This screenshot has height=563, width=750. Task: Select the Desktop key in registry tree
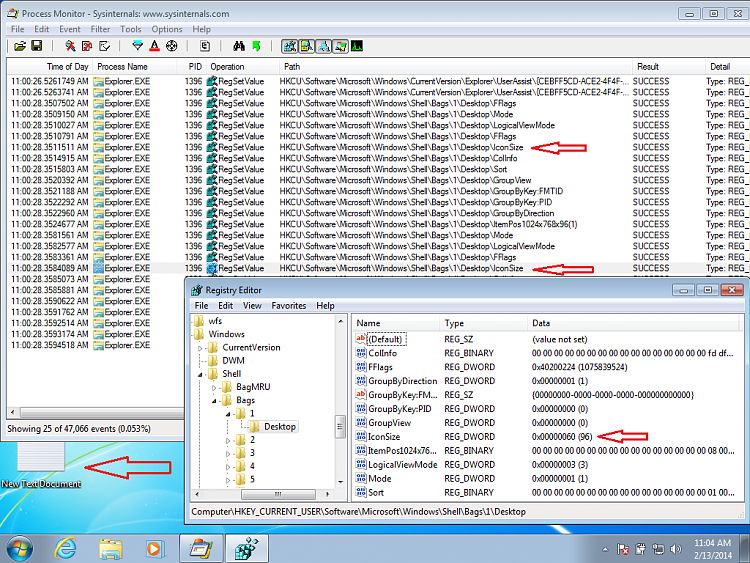[x=279, y=426]
